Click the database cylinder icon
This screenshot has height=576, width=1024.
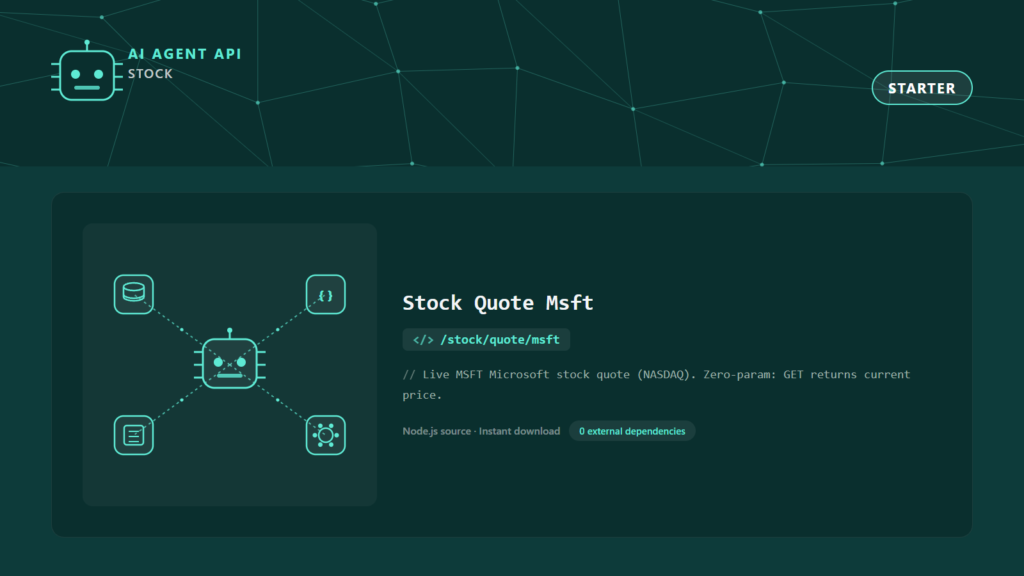(134, 294)
